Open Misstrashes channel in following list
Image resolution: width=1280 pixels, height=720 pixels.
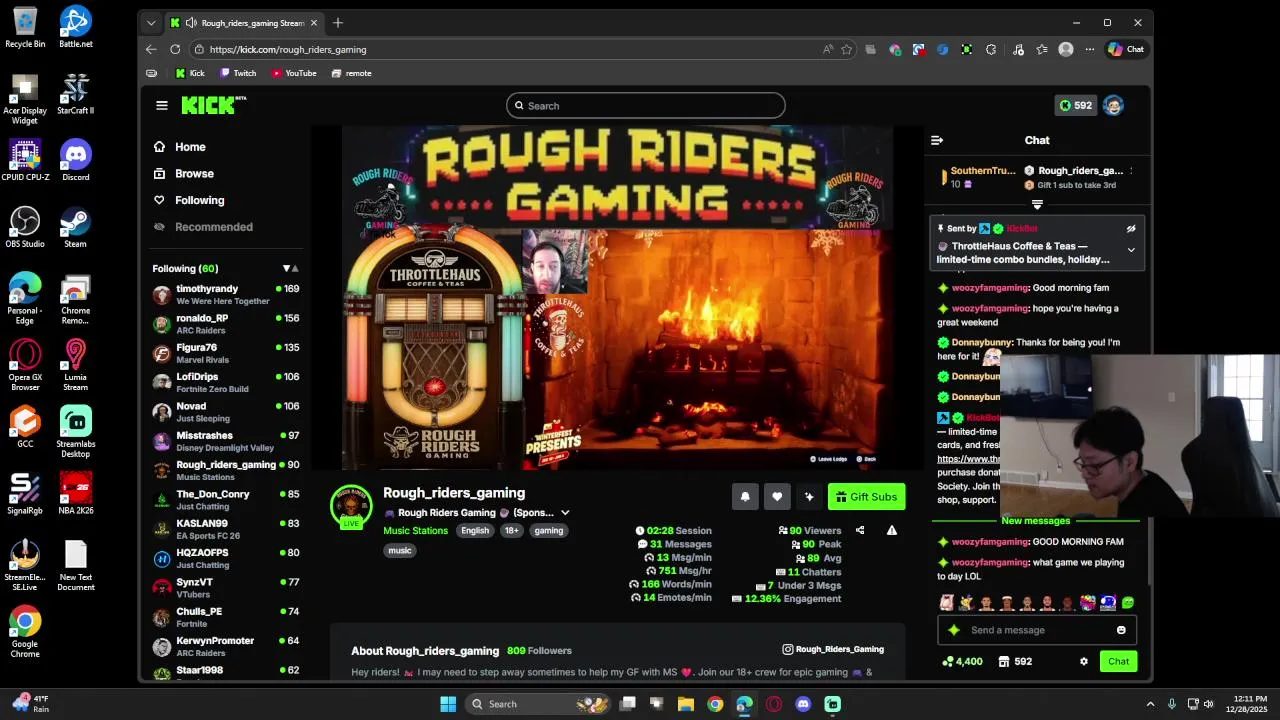225,441
